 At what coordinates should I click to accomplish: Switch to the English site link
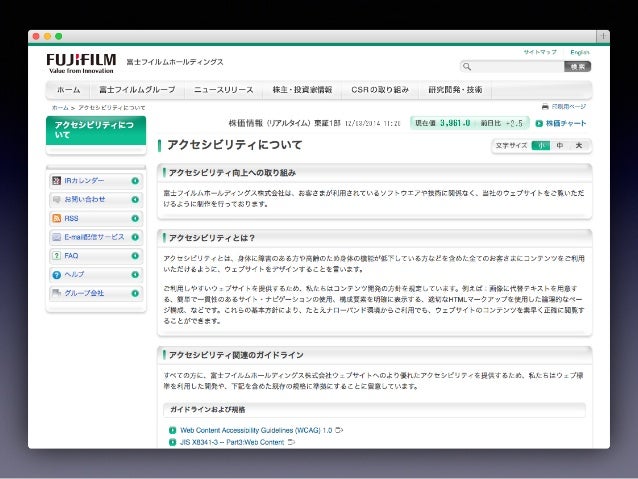pyautogui.click(x=580, y=52)
